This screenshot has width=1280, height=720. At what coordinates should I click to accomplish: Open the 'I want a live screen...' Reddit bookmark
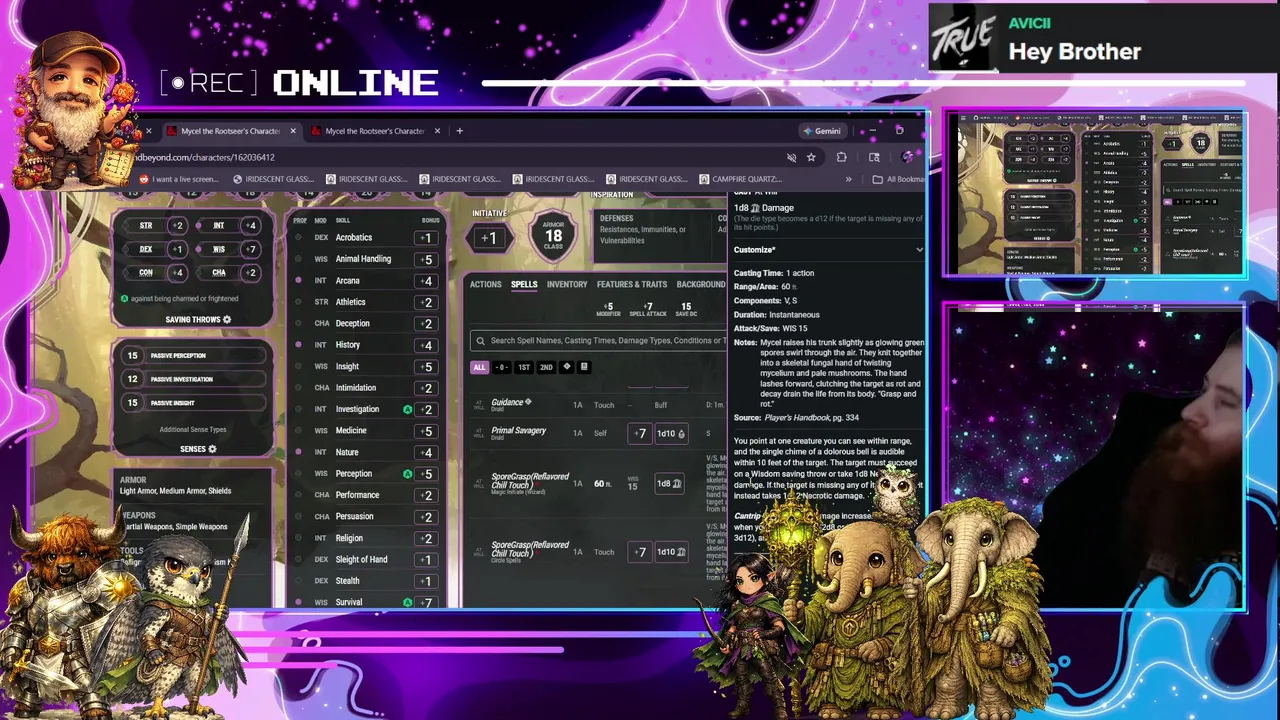click(178, 179)
